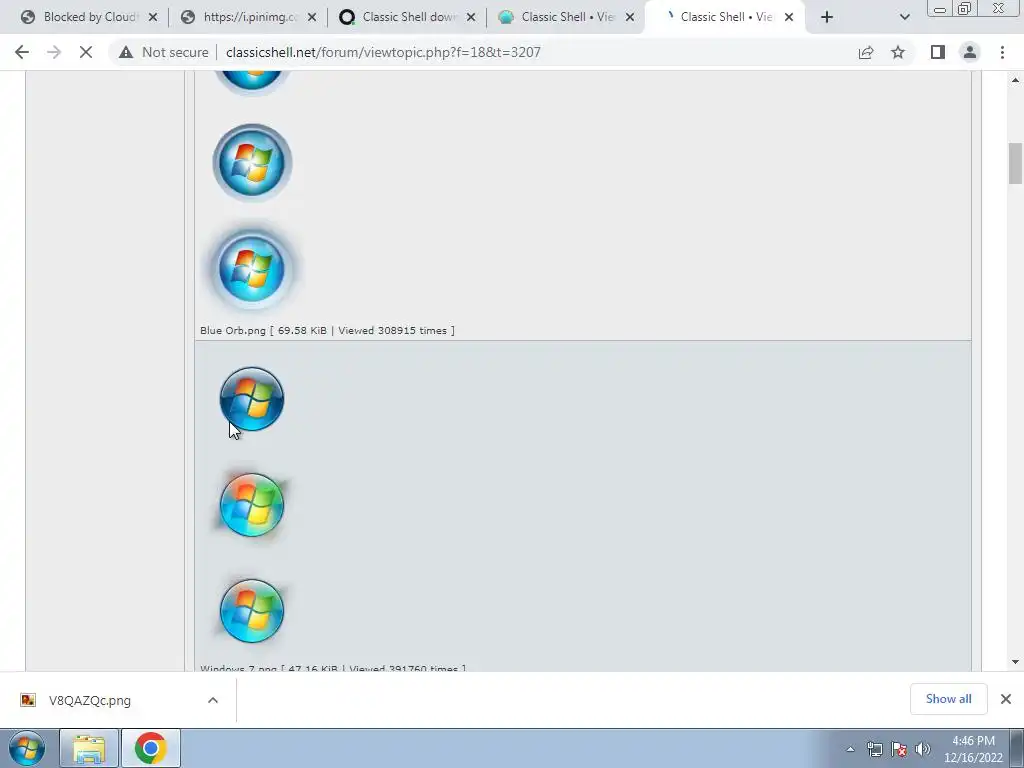Image resolution: width=1024 pixels, height=768 pixels.
Task: Click the glowing Windows 7 orb image
Action: [x=252, y=505]
